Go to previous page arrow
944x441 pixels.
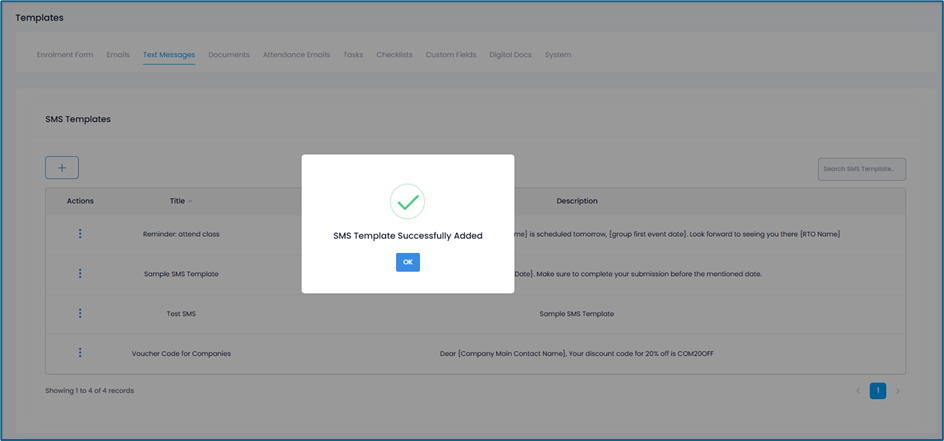pos(858,391)
